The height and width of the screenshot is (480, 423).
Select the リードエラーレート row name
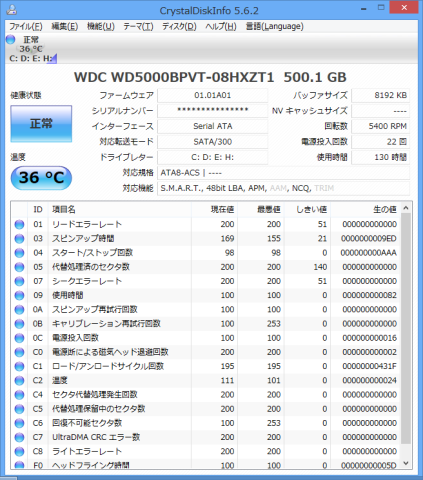(x=87, y=224)
